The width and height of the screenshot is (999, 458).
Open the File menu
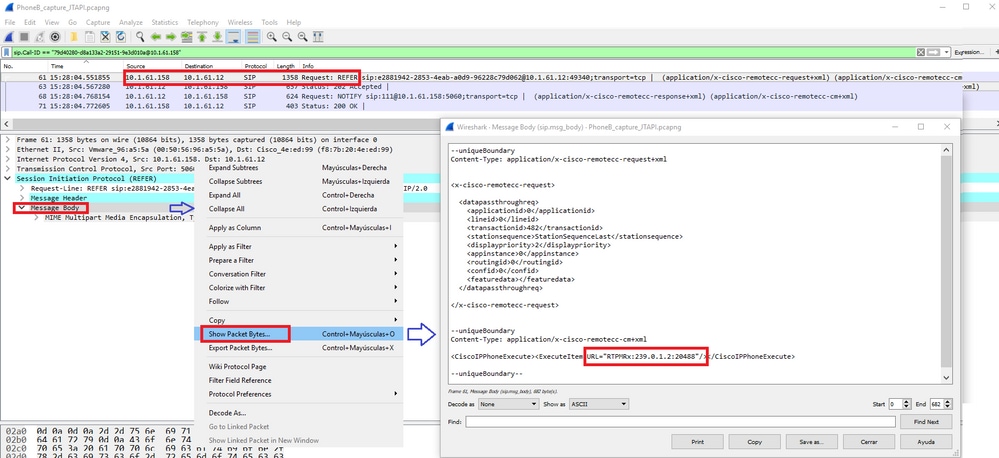point(10,22)
